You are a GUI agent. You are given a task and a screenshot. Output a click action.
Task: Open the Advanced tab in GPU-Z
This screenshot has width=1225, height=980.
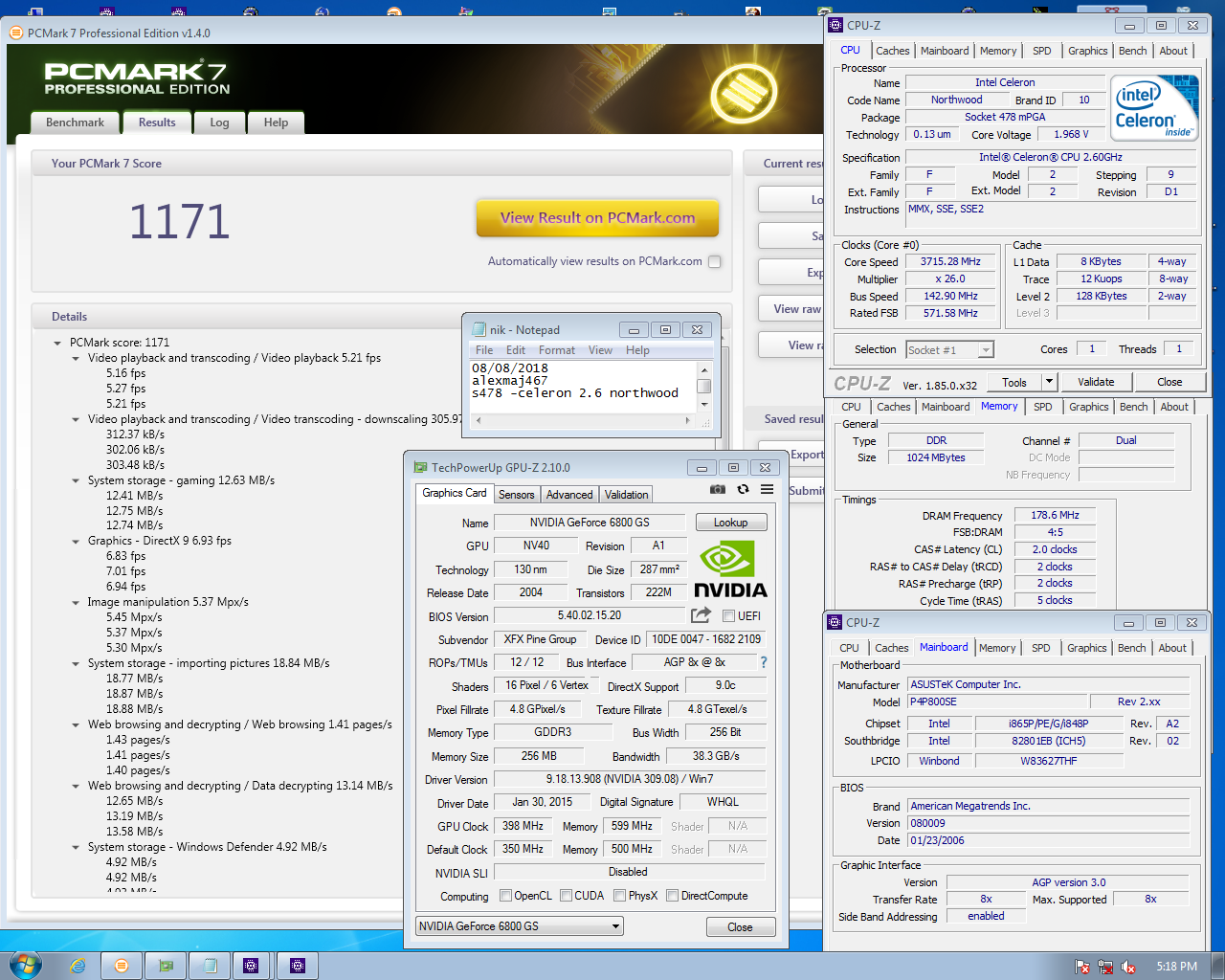coord(569,495)
